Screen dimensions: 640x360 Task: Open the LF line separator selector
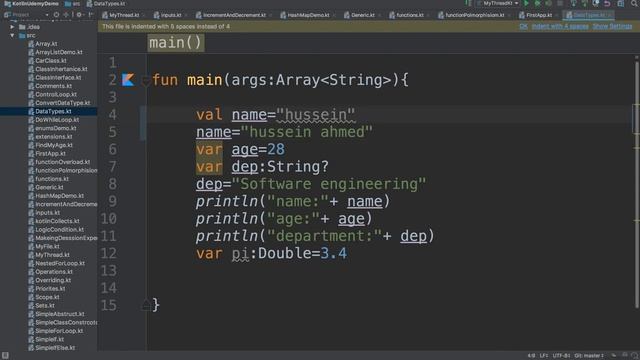[x=544, y=356]
